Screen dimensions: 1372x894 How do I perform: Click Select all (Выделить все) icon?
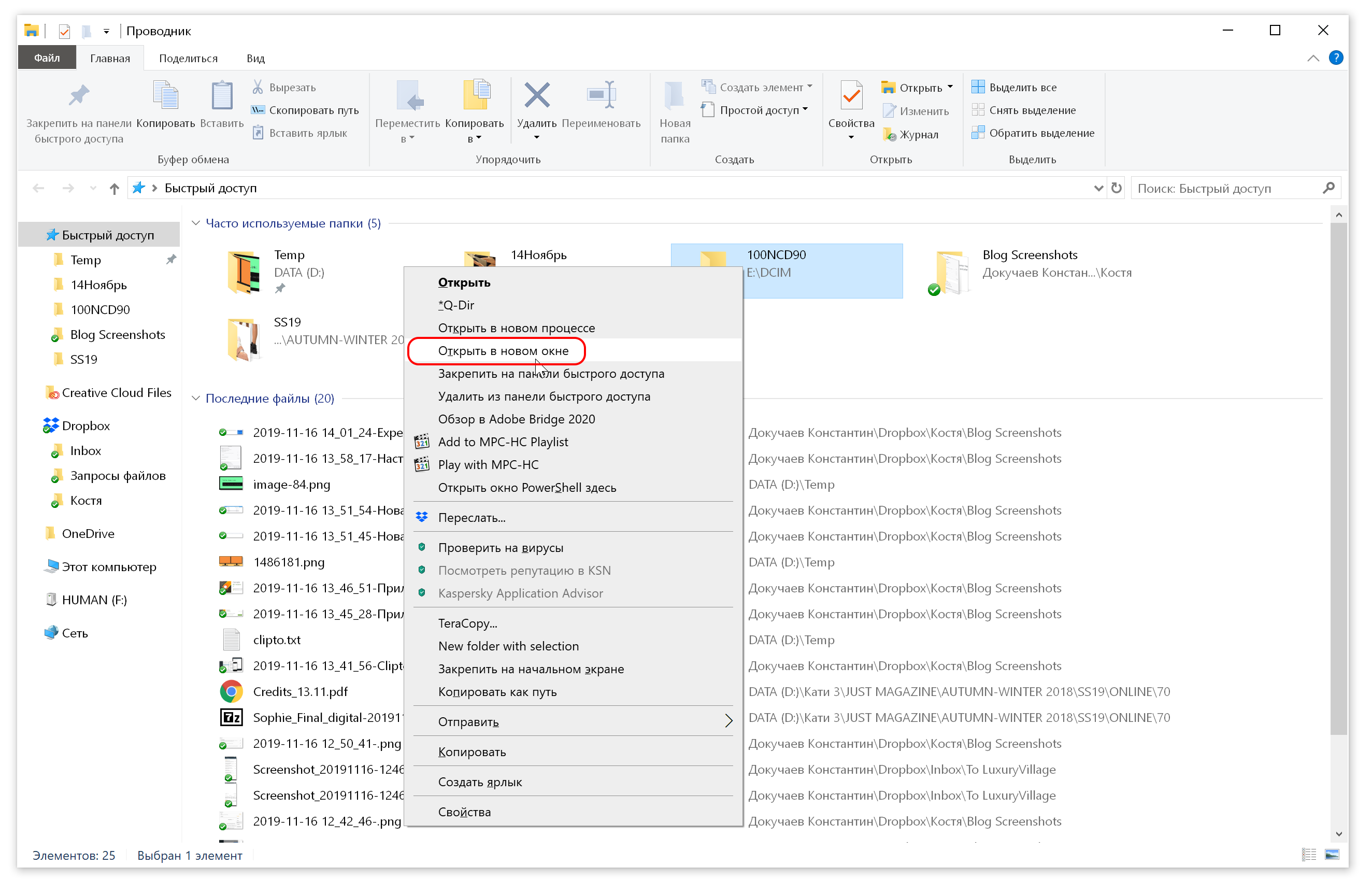coord(978,87)
